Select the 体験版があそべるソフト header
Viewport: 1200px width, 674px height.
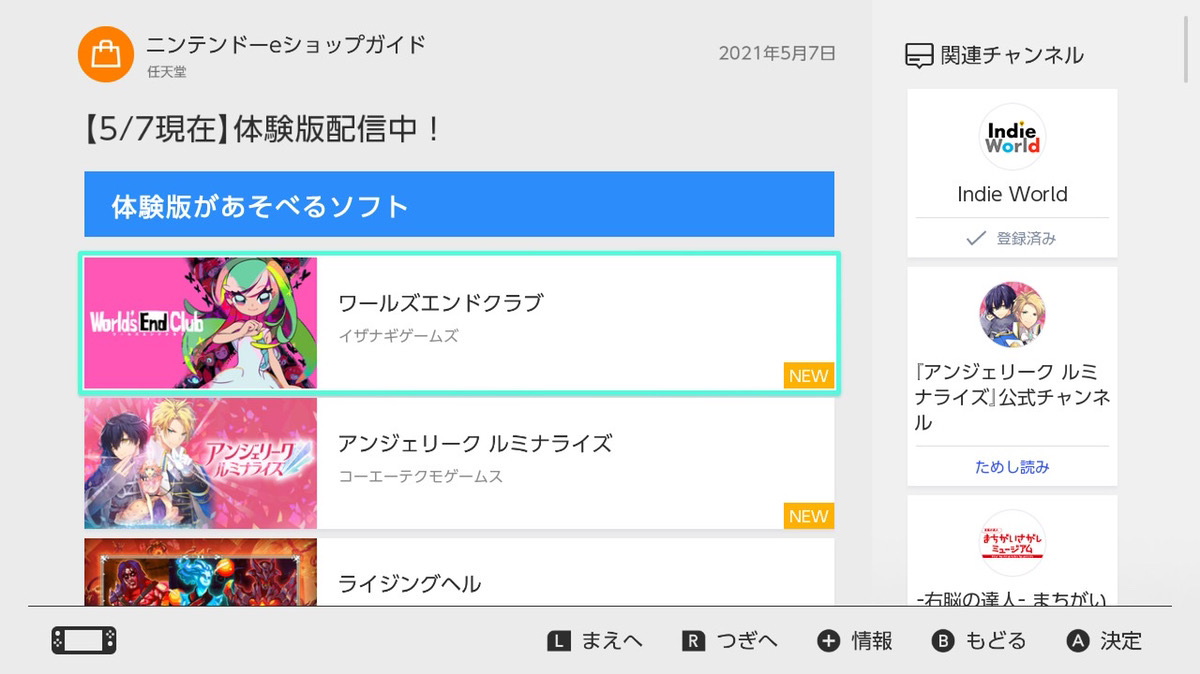459,204
